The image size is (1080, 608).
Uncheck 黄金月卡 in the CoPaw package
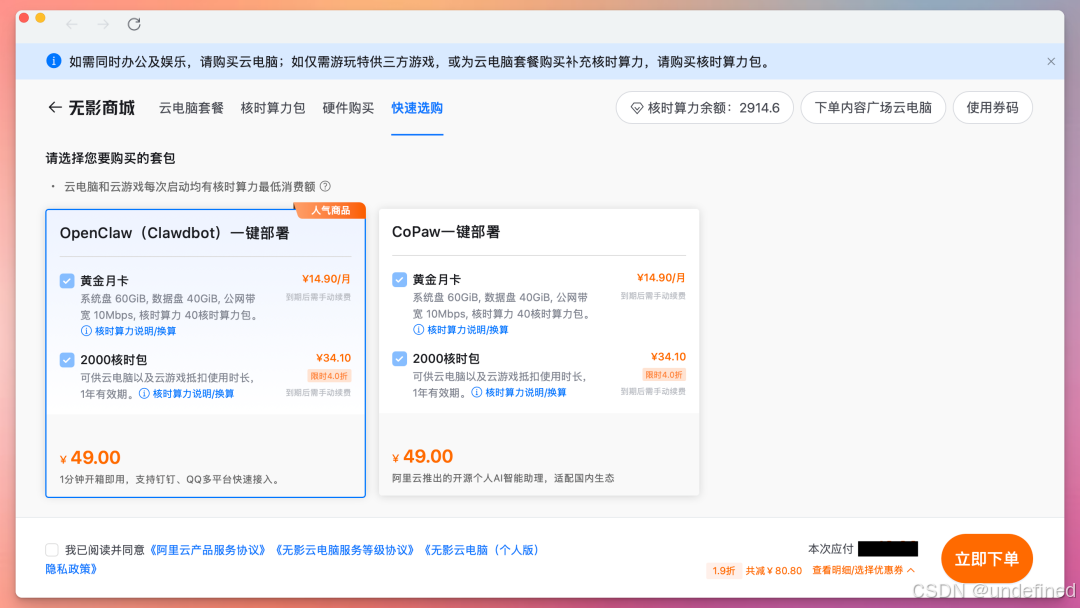401,281
